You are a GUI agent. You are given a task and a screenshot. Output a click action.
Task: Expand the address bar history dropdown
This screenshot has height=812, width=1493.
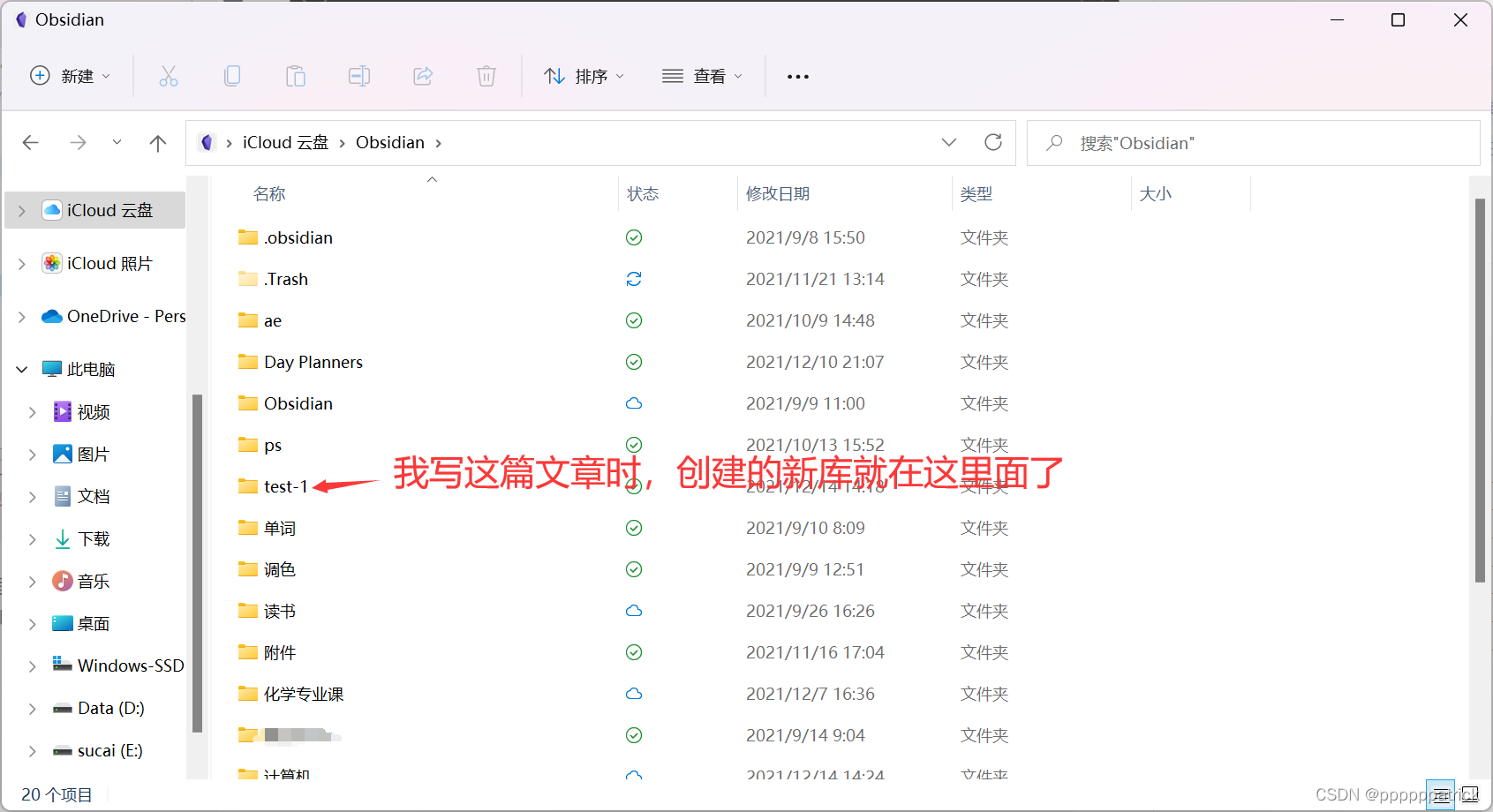[x=949, y=142]
